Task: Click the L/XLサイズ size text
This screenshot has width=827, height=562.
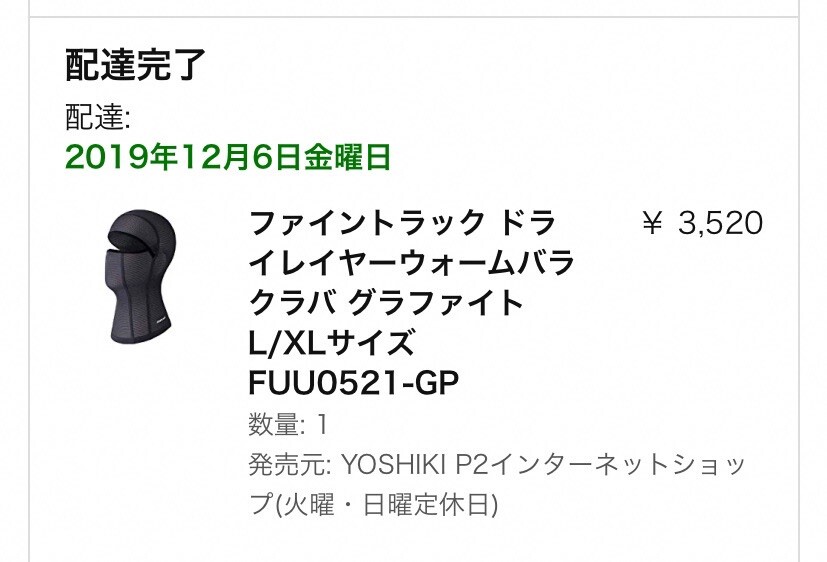Action: (x=330, y=343)
